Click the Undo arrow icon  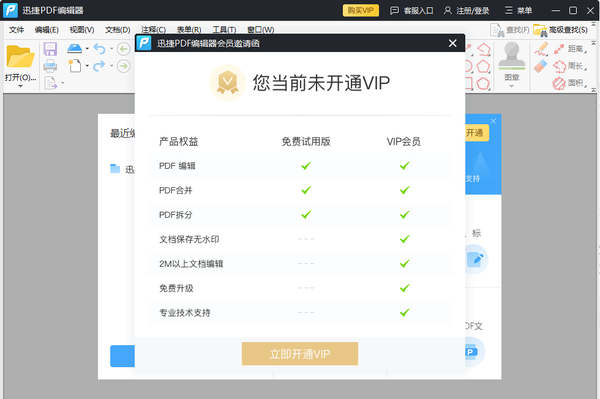tap(99, 49)
